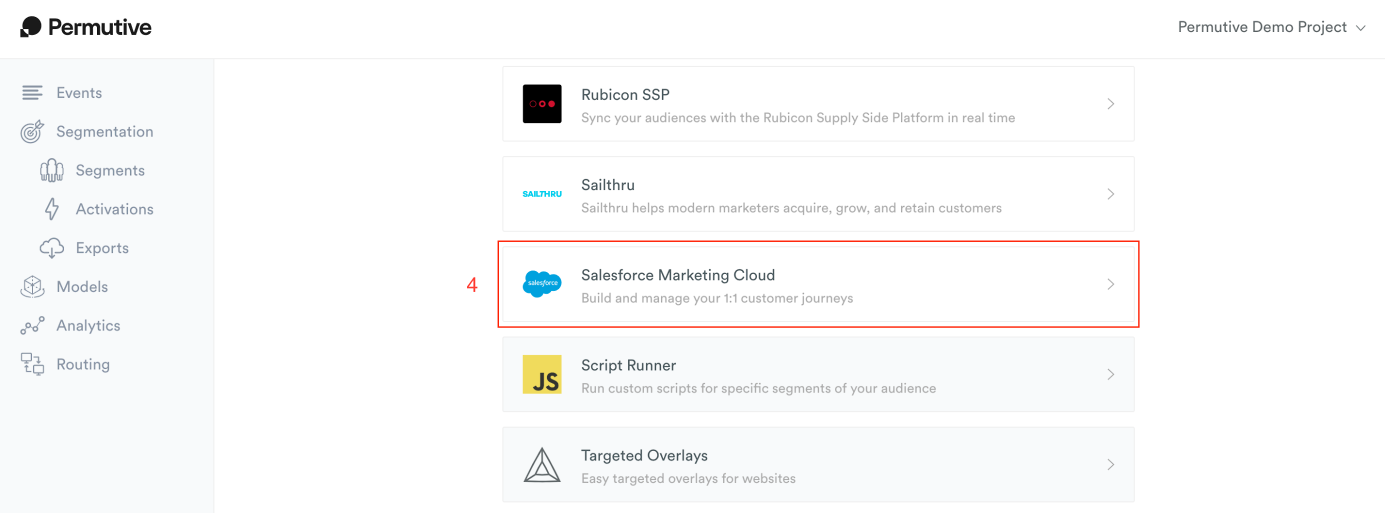Viewport: 1385px width, 513px height.
Task: Expand the Sailthru row chevron arrow
Action: click(x=1111, y=194)
